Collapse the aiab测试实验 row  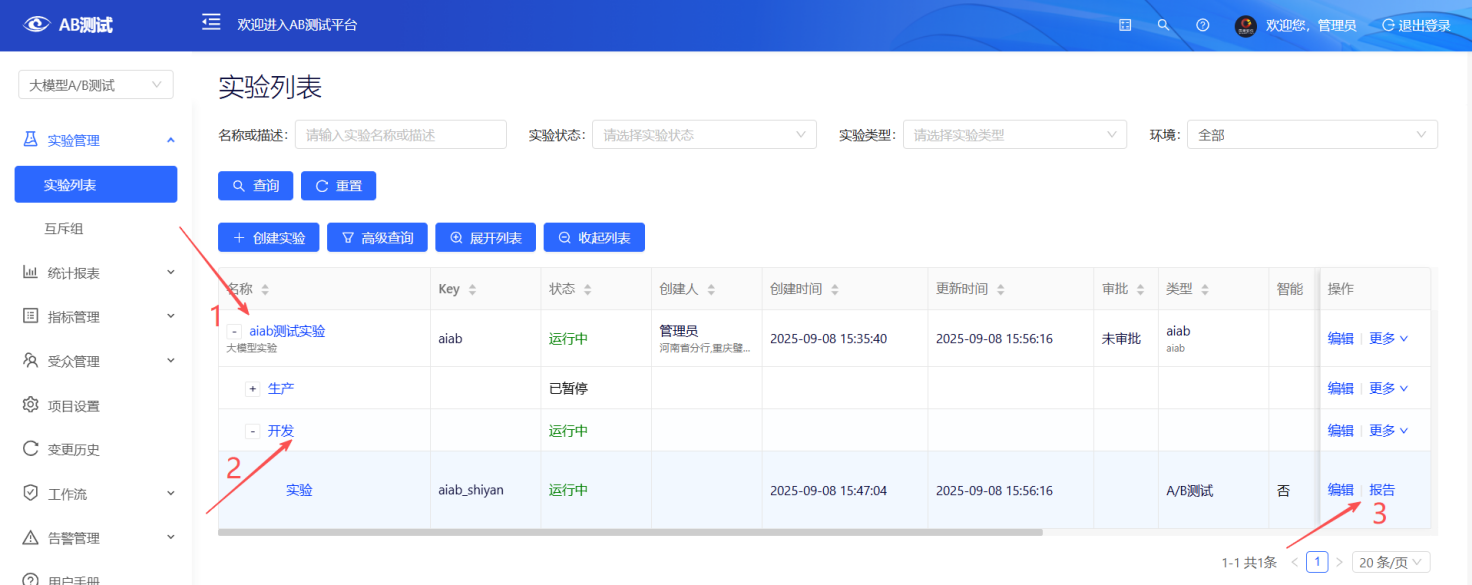click(234, 331)
